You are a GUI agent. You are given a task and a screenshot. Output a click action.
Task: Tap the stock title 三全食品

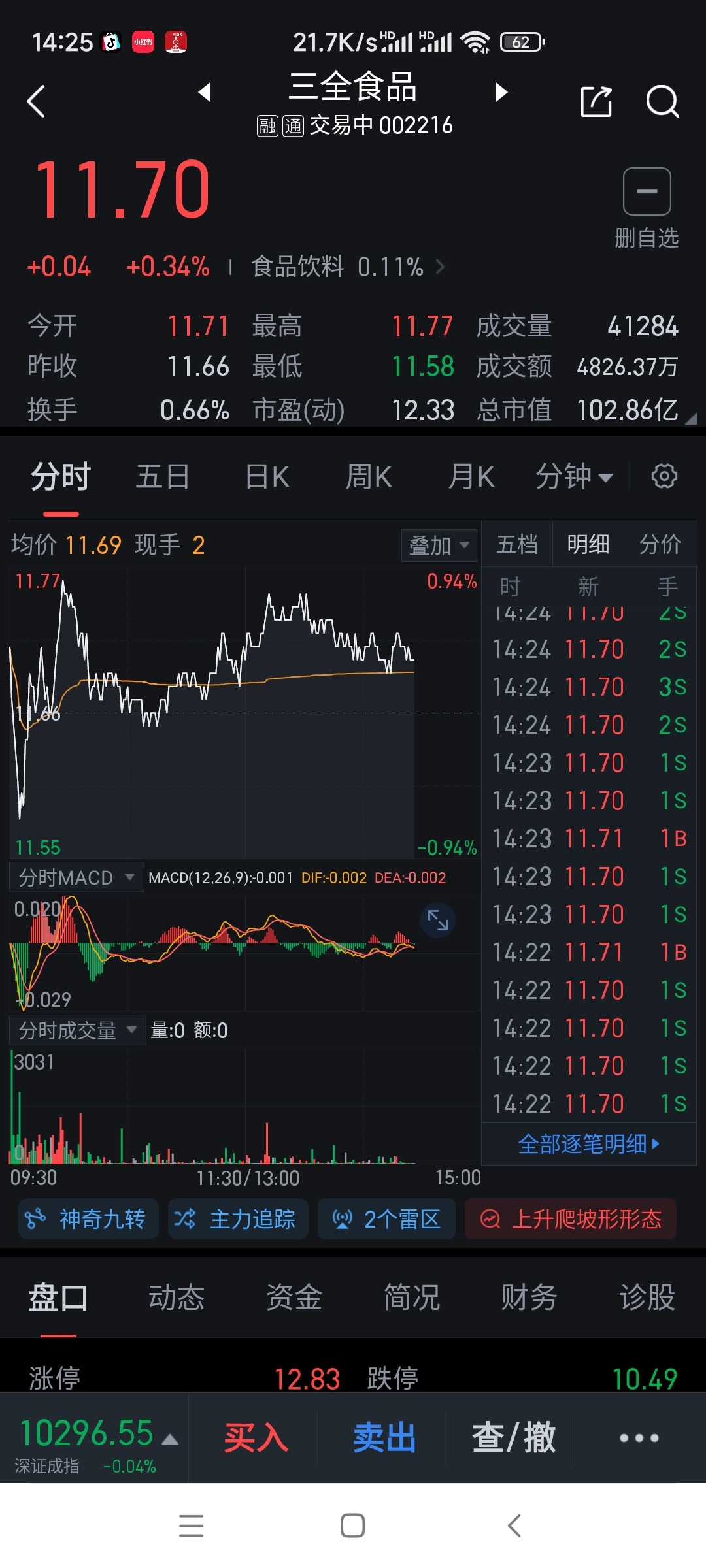tap(353, 86)
